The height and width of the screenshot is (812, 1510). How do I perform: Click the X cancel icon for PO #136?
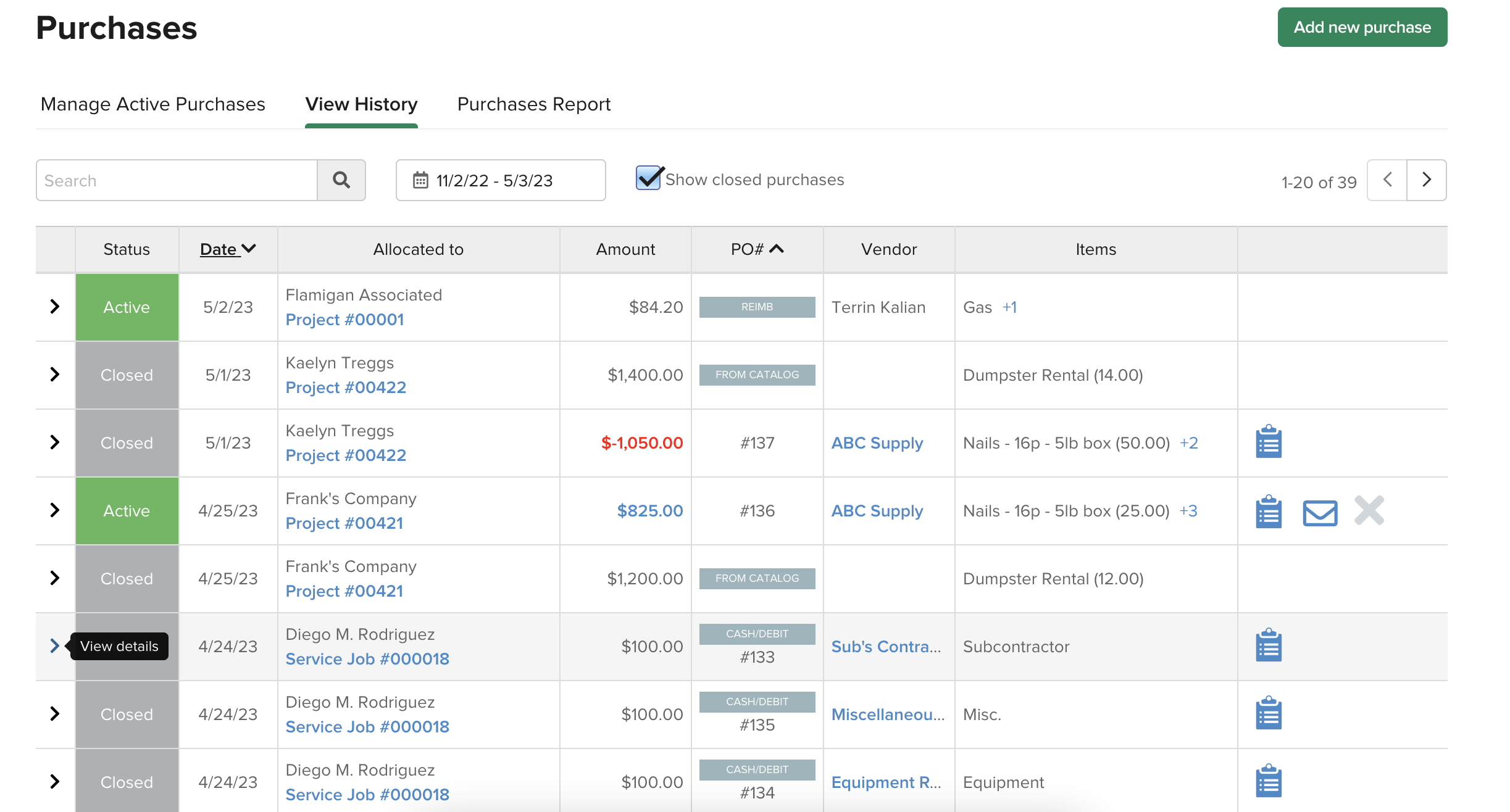tap(1369, 510)
